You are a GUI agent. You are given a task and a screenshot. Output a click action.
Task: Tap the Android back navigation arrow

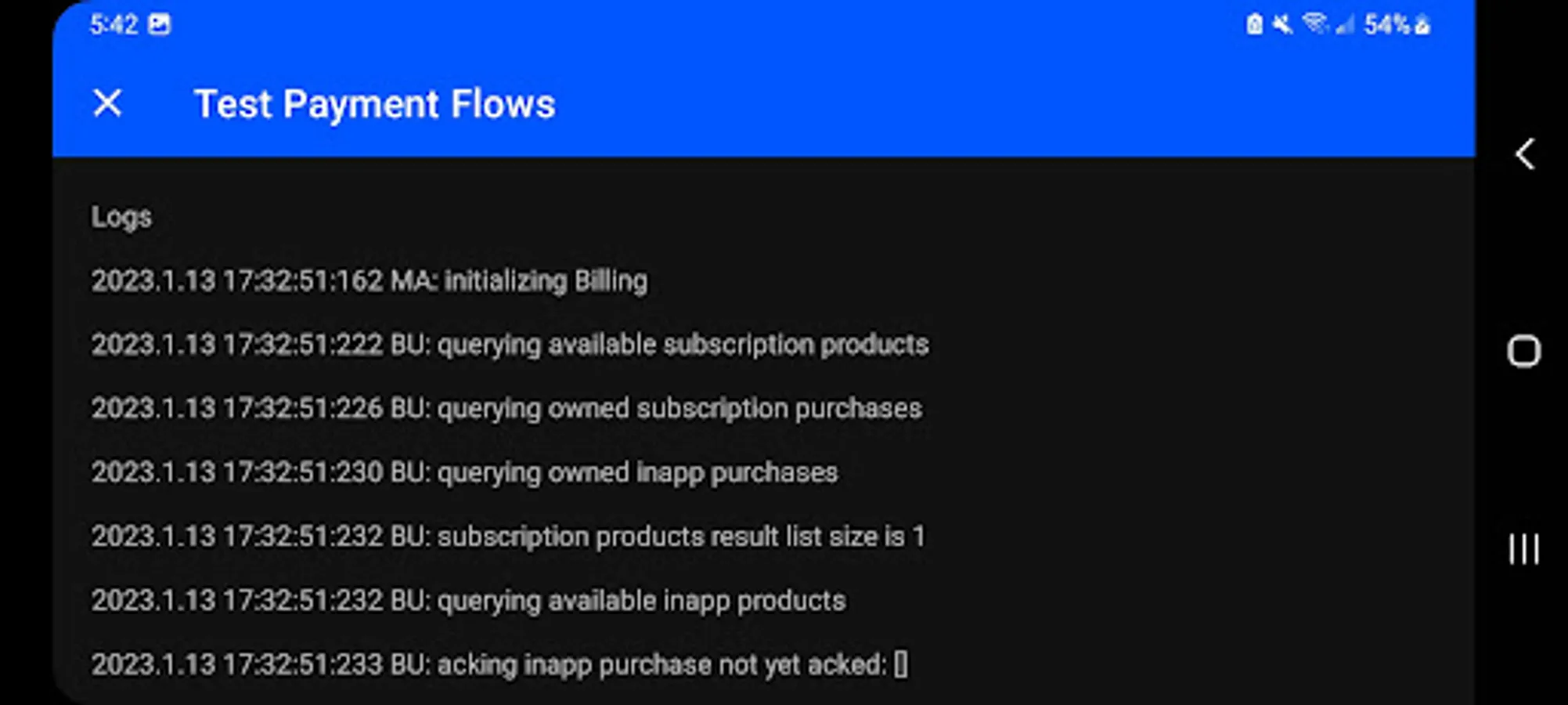1524,154
